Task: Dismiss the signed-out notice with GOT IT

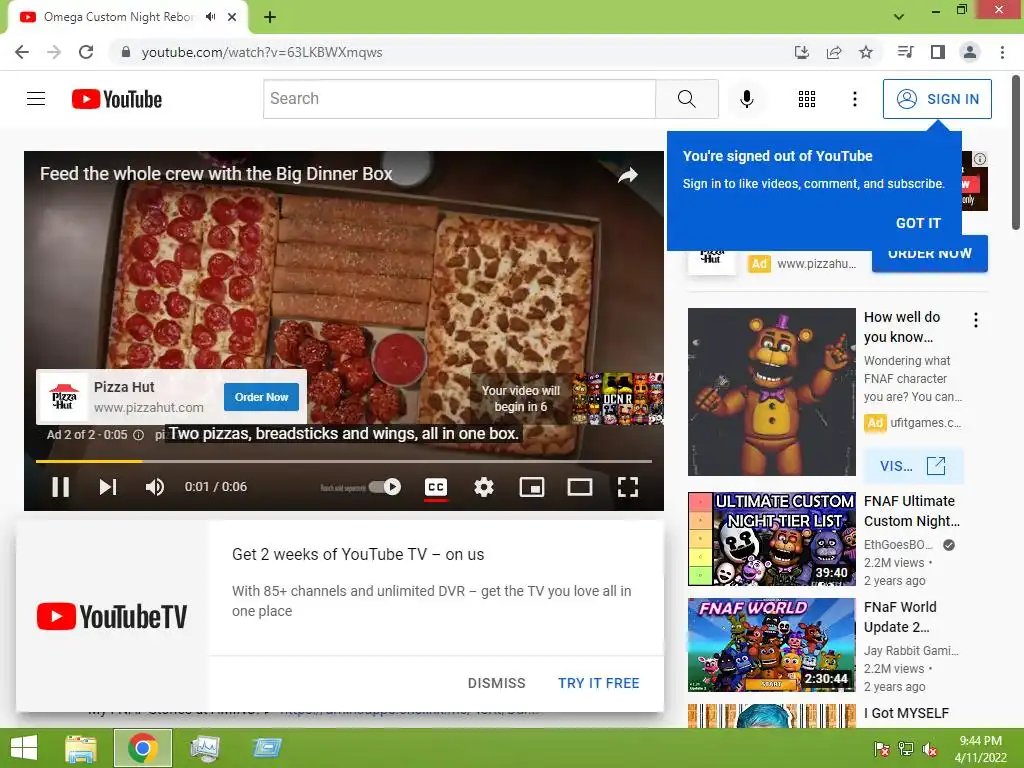Action: point(918,223)
